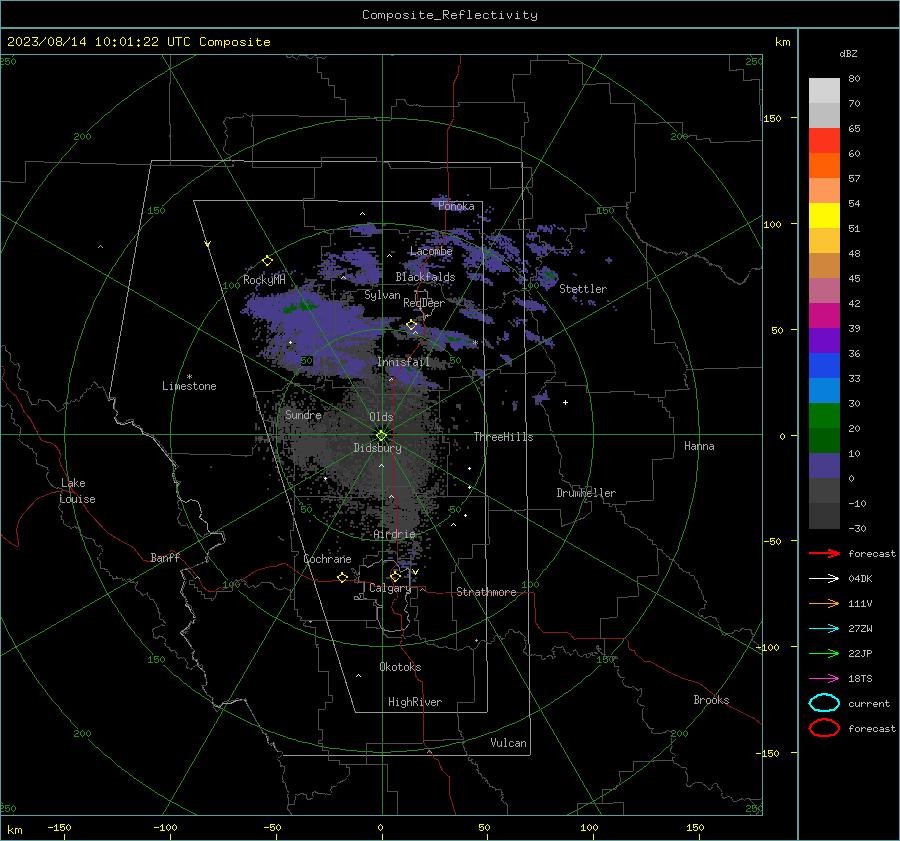
Task: Click the Blackfalds label on map
Action: pyautogui.click(x=425, y=277)
